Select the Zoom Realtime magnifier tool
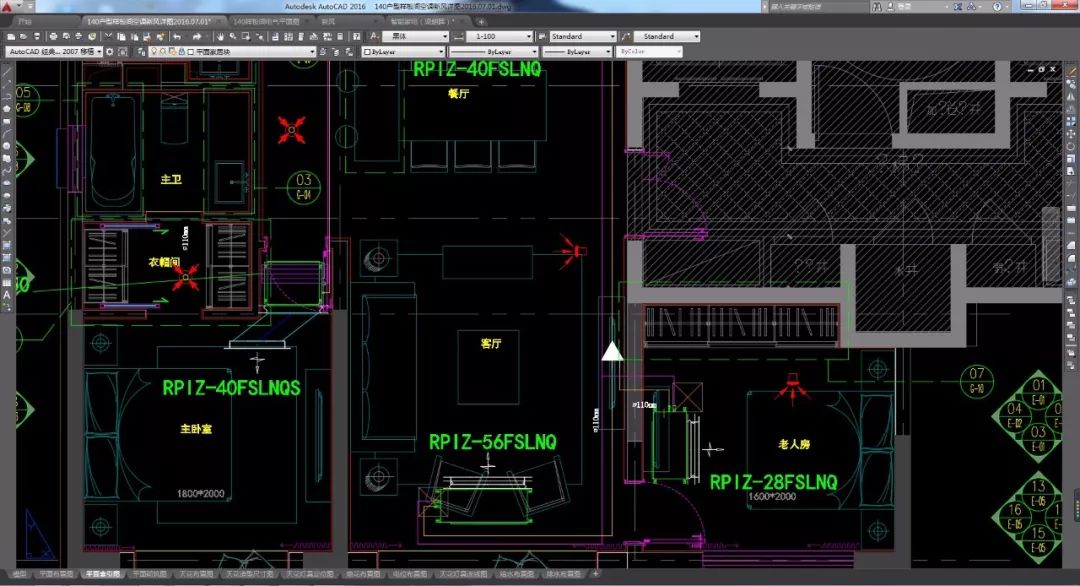1080x586 pixels. coord(233,36)
